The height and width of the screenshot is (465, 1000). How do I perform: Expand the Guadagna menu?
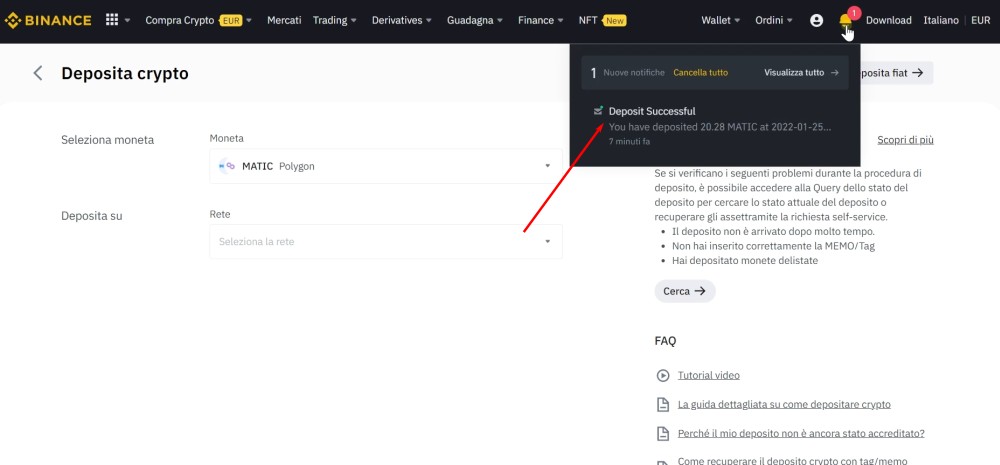point(474,20)
